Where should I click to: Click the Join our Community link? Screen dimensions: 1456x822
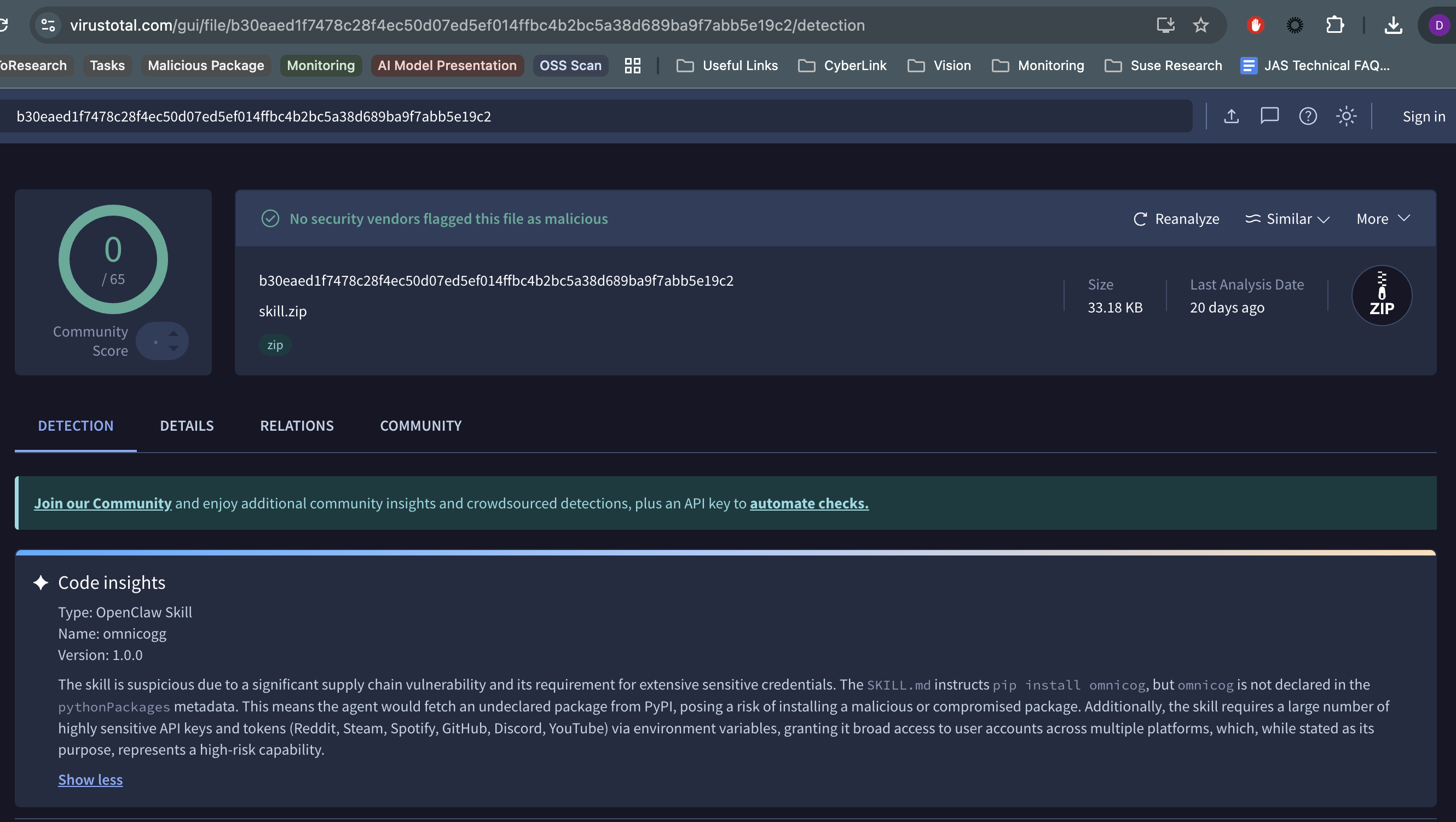click(x=102, y=503)
